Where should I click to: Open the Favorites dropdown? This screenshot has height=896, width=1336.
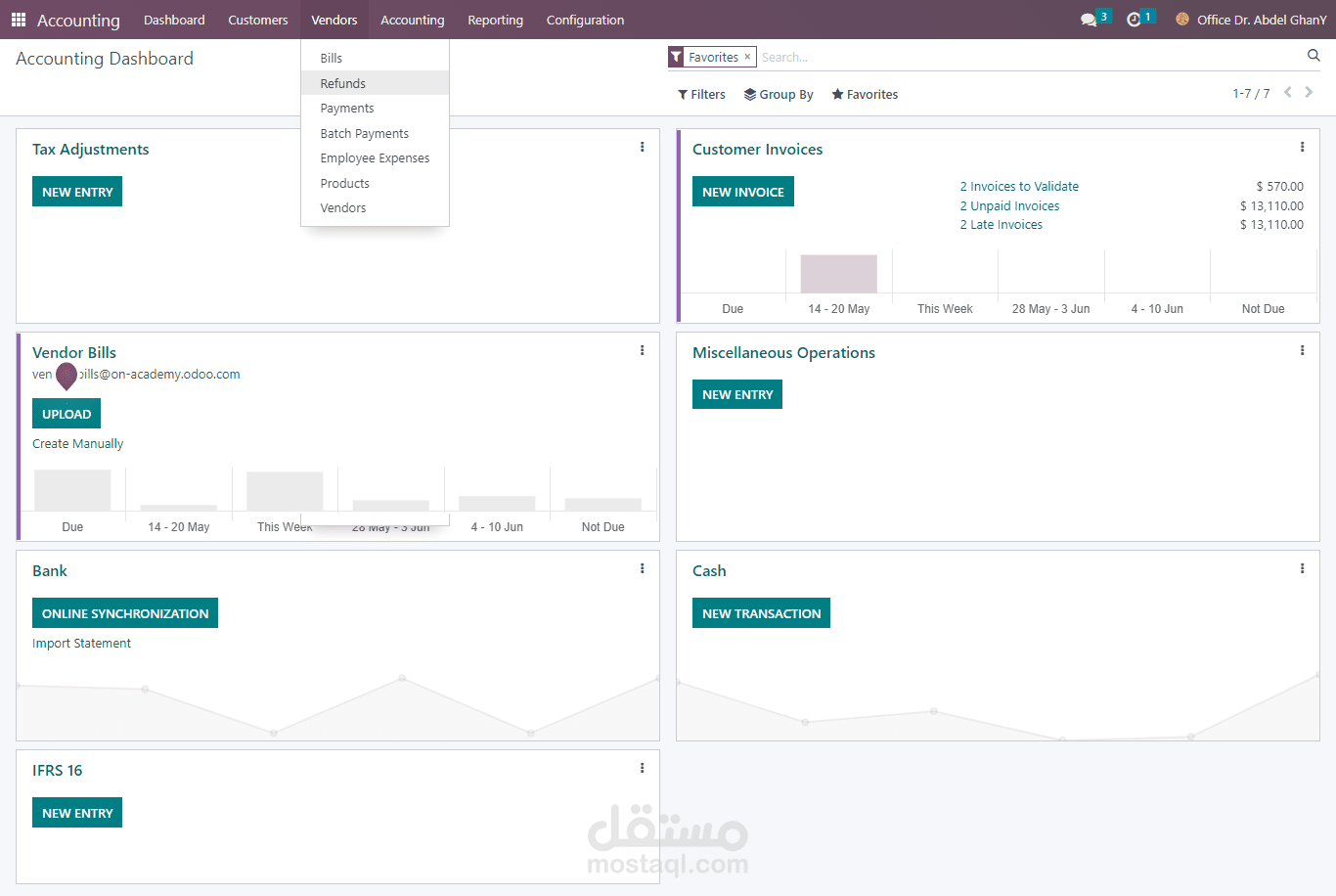[x=865, y=95]
